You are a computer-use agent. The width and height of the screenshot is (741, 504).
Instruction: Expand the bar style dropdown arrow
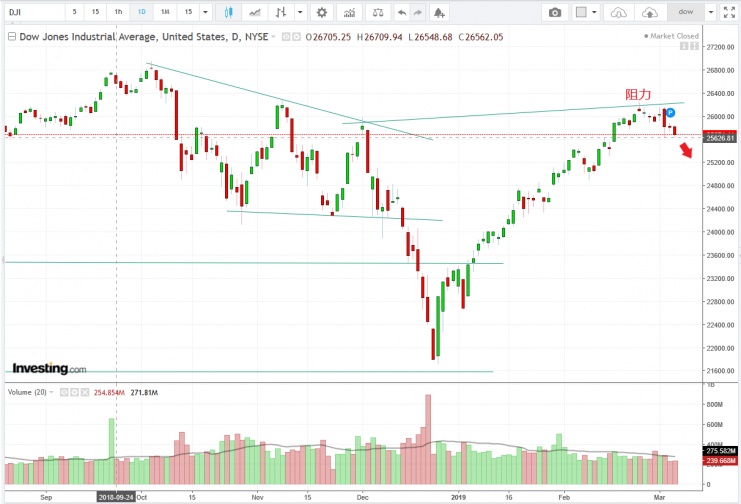[x=300, y=12]
